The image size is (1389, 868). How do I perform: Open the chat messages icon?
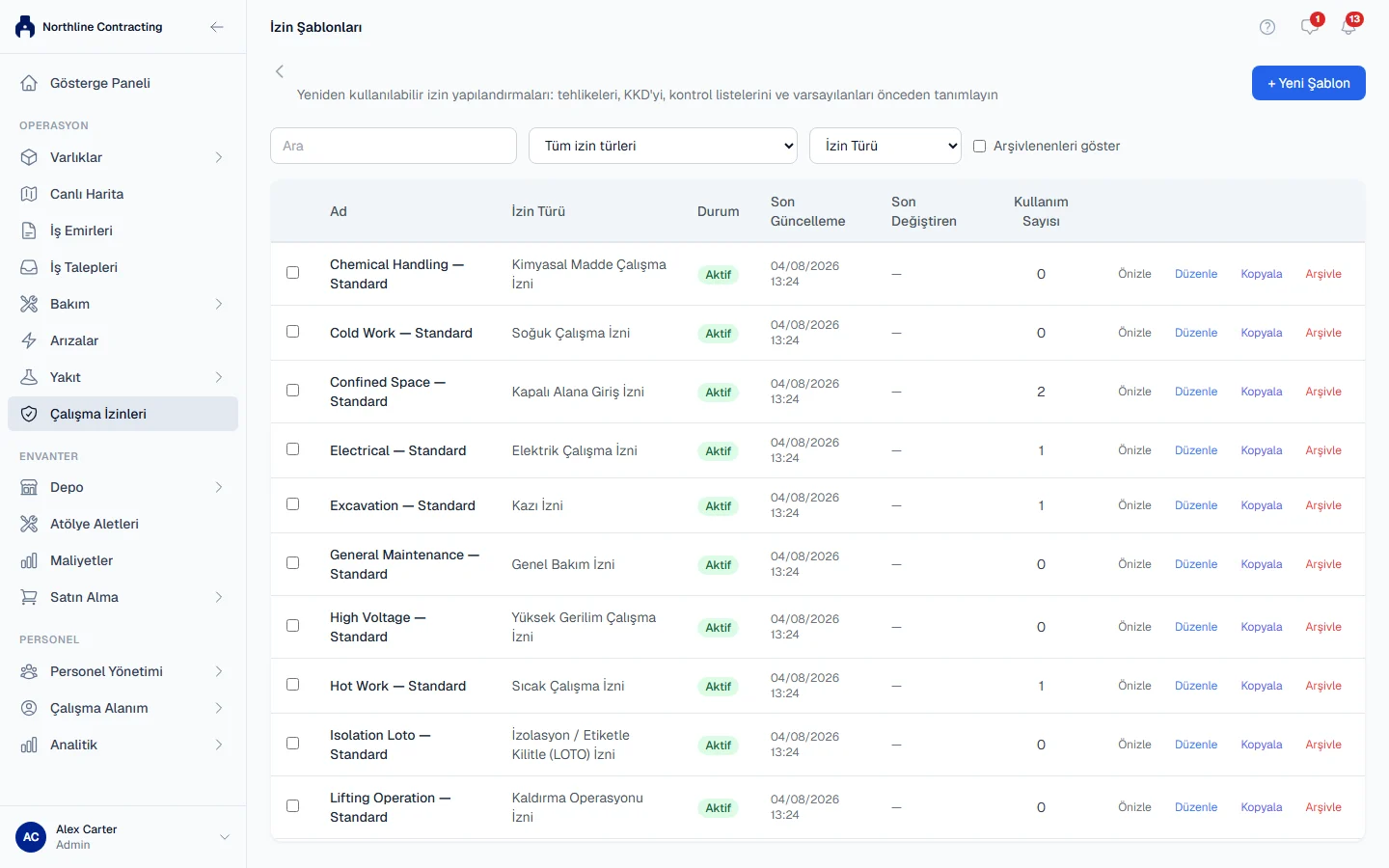pyautogui.click(x=1309, y=27)
